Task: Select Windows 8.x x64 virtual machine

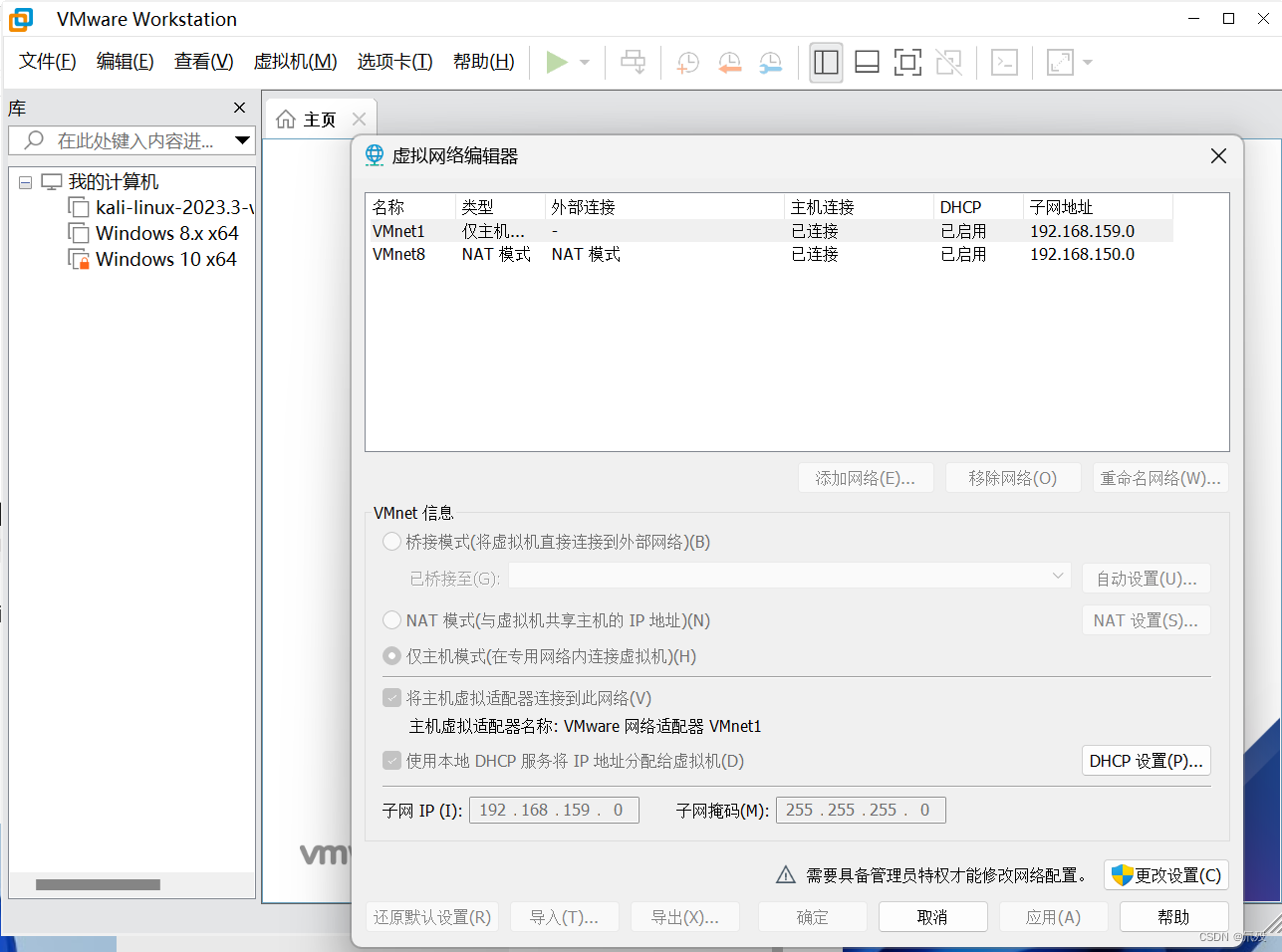Action: (x=167, y=234)
